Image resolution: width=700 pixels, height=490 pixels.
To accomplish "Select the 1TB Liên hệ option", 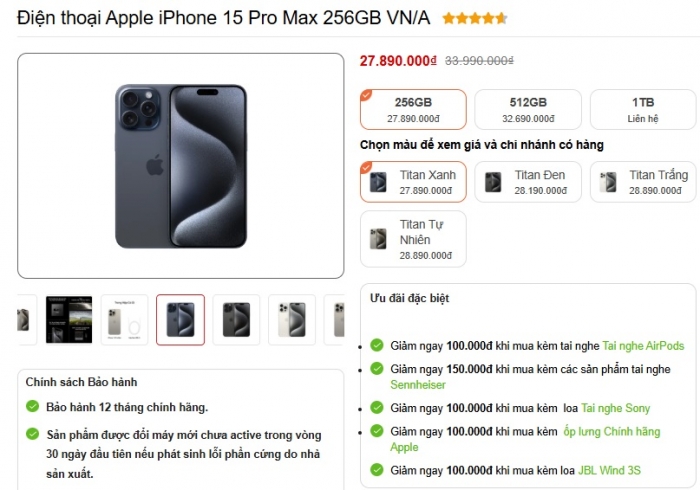I will click(643, 109).
